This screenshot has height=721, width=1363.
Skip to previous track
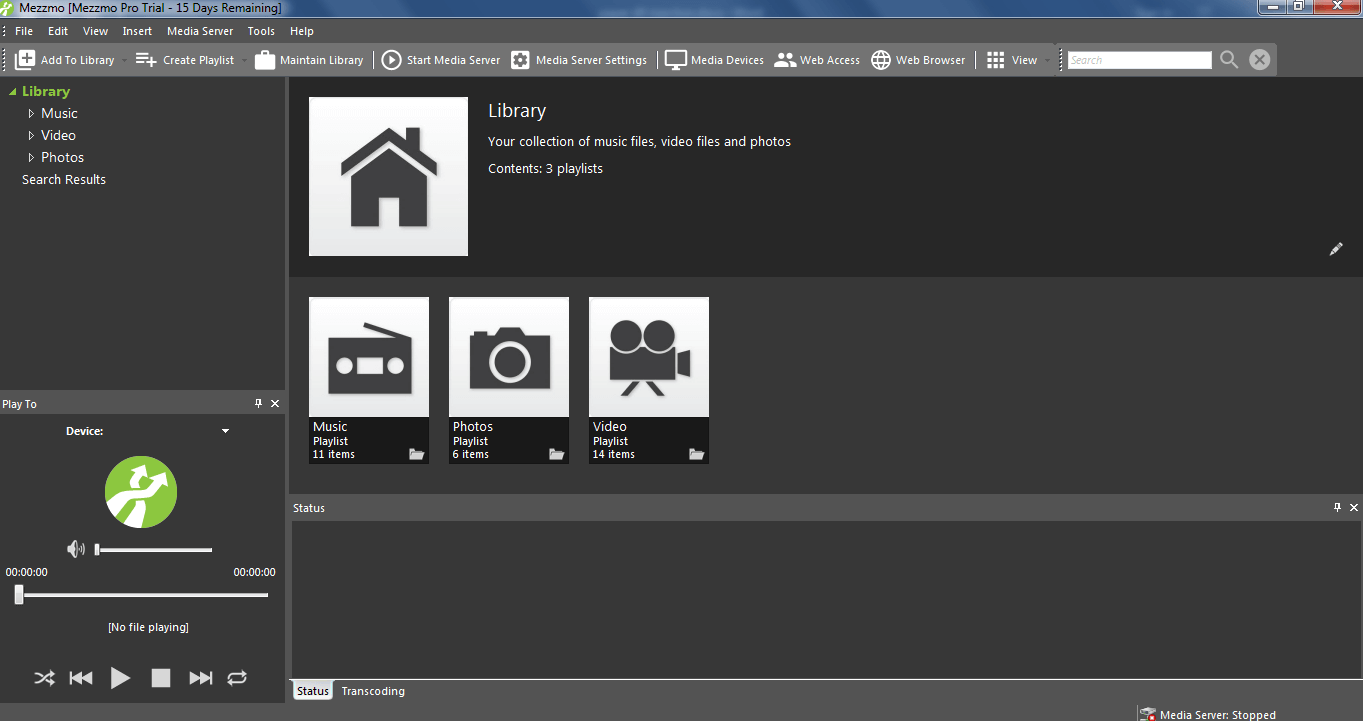tap(81, 678)
